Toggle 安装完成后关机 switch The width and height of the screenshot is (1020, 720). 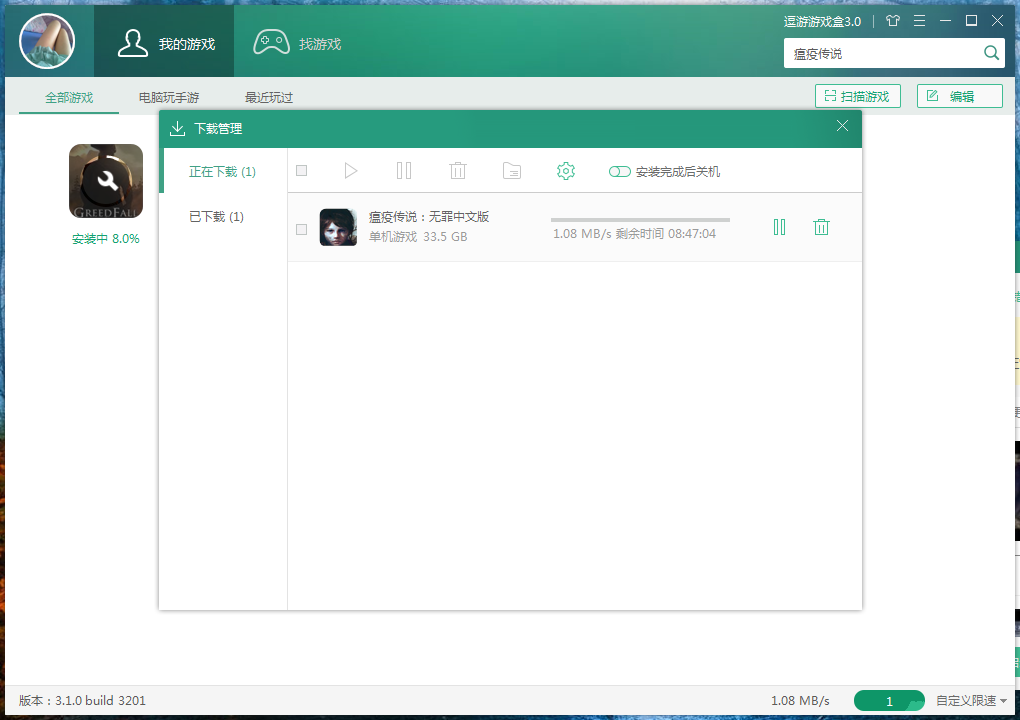coord(619,172)
